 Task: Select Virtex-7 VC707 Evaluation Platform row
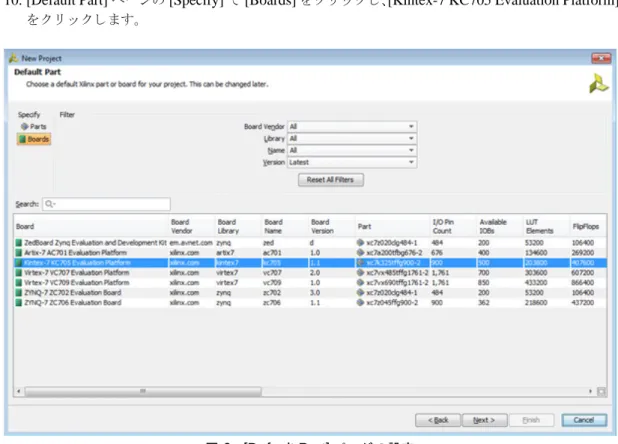click(311, 273)
